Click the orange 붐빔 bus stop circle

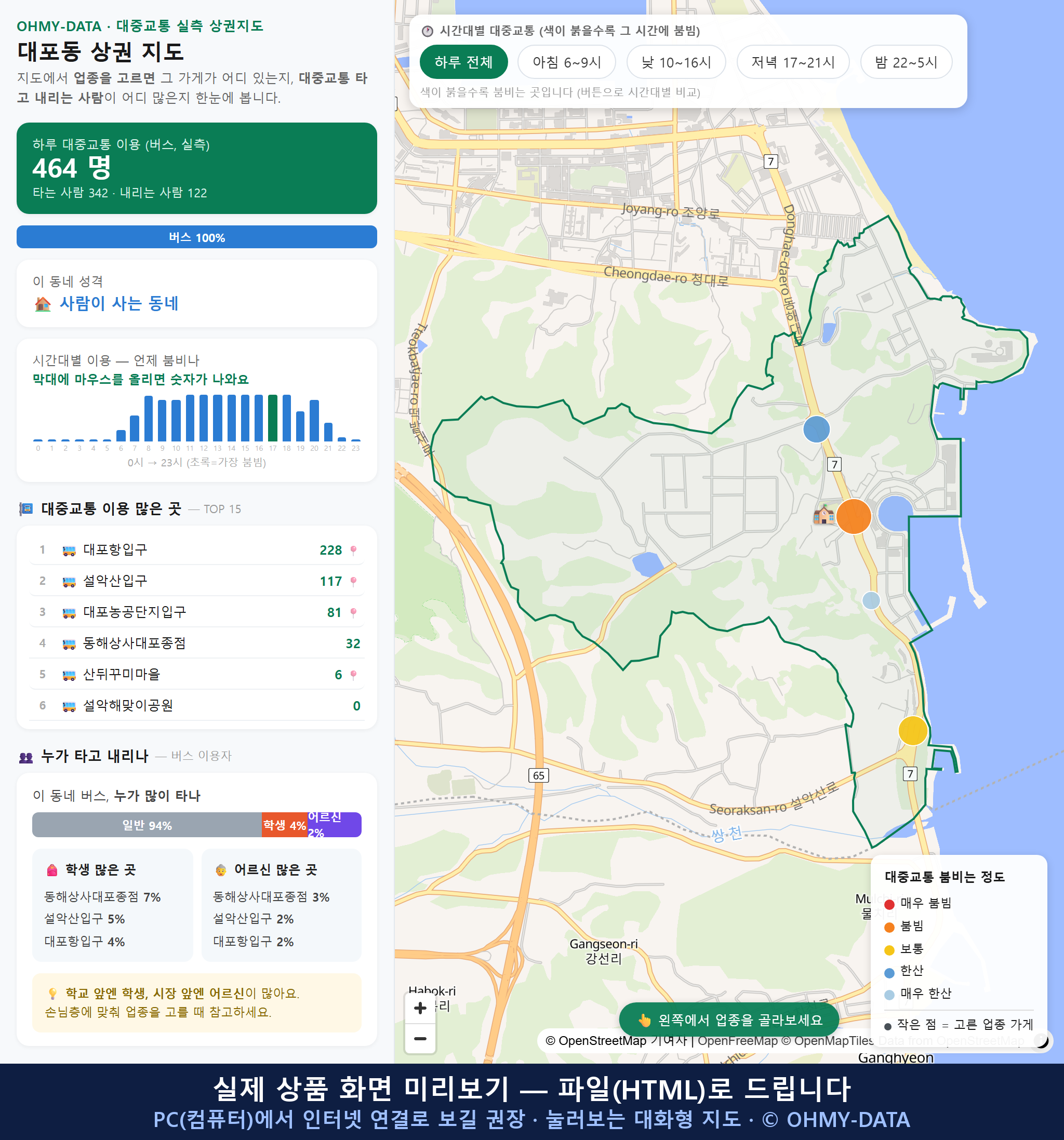[854, 516]
